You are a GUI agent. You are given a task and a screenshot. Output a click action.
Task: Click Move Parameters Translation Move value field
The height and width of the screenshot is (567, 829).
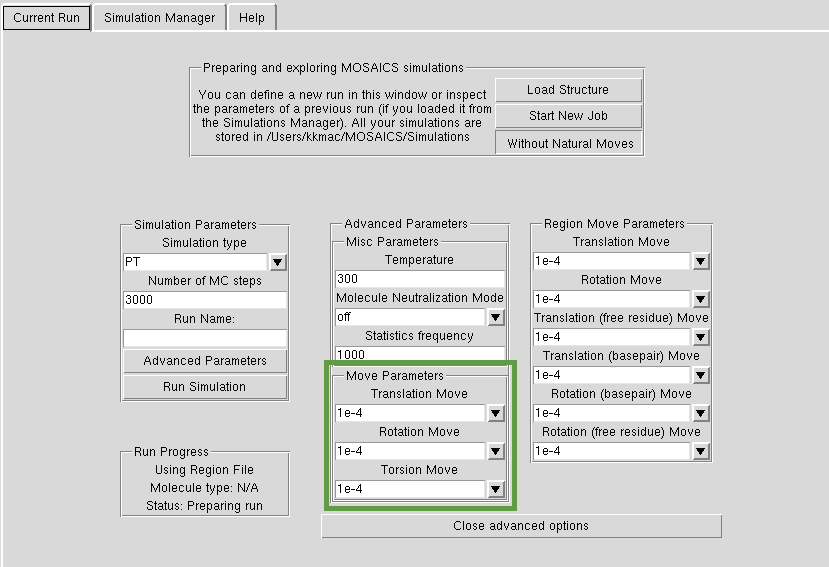click(411, 413)
